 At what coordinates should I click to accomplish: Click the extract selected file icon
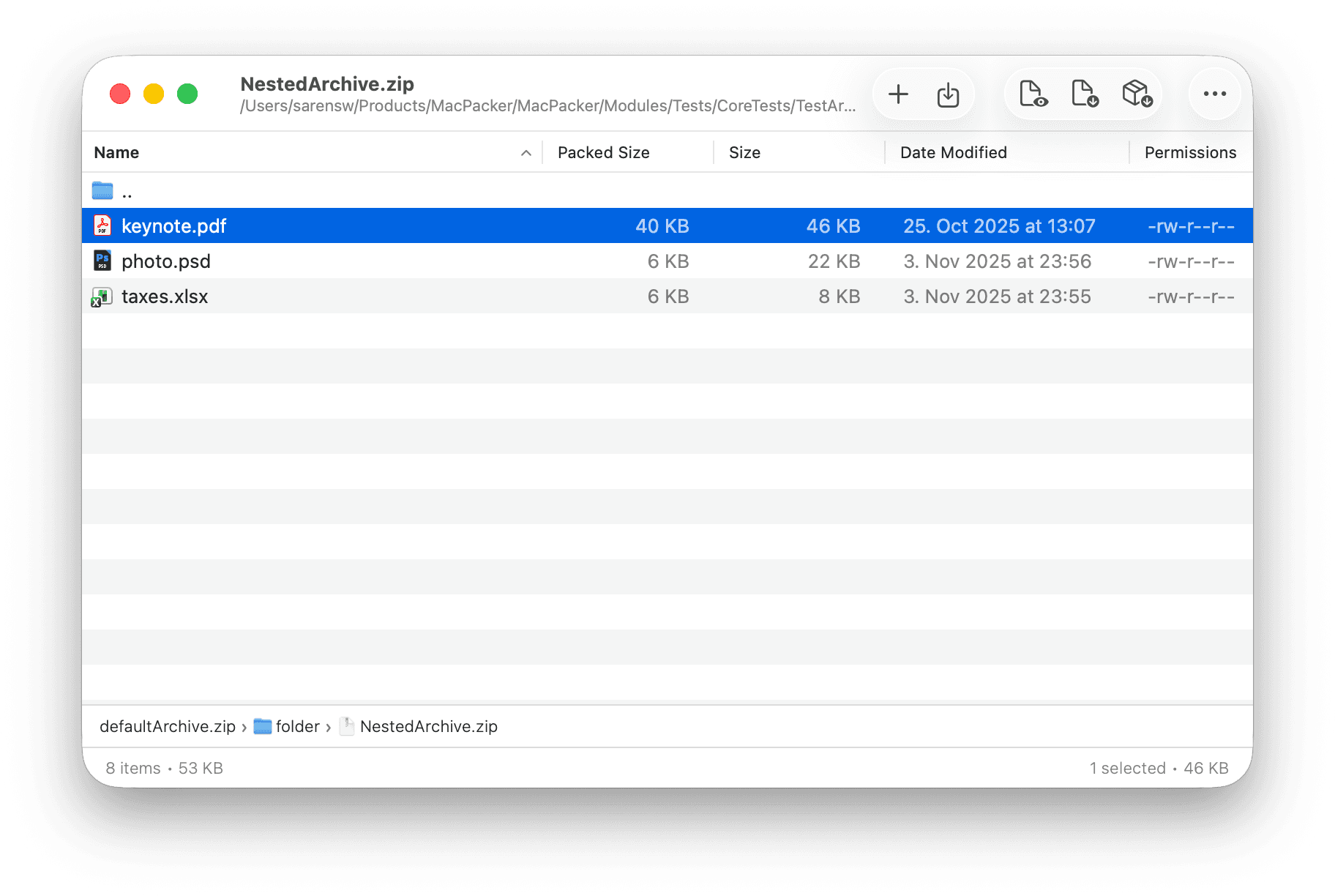click(1085, 94)
